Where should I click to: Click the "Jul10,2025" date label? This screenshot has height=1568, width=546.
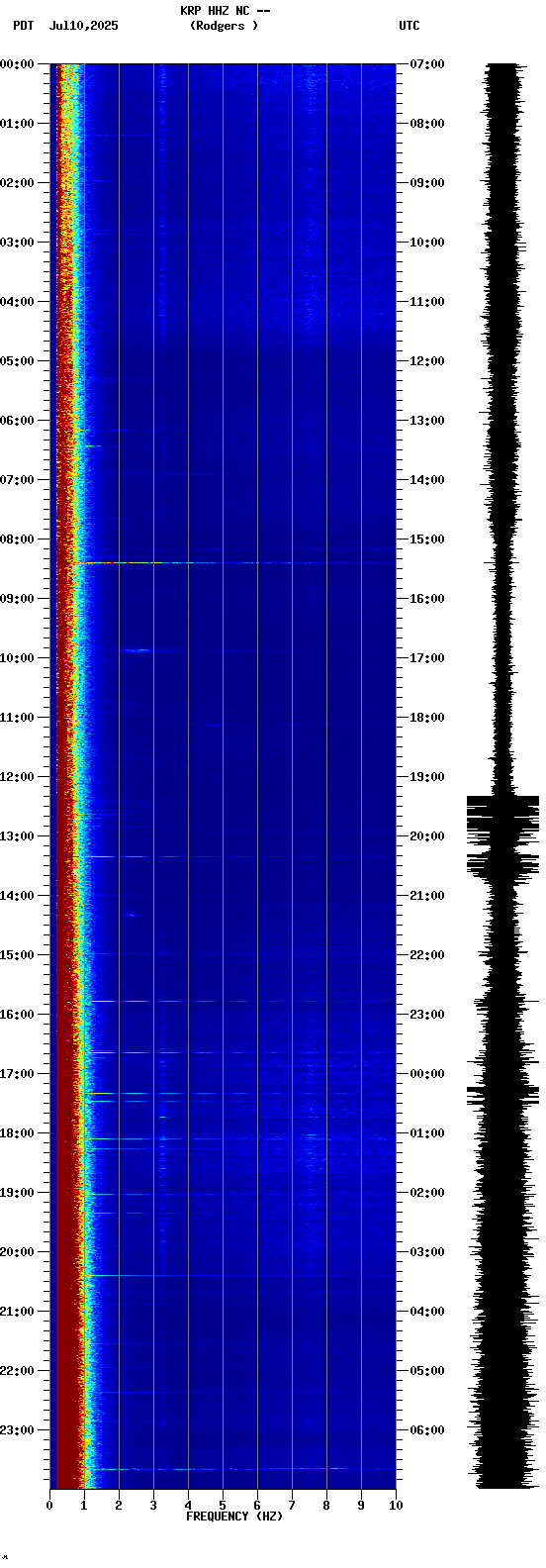[x=83, y=26]
